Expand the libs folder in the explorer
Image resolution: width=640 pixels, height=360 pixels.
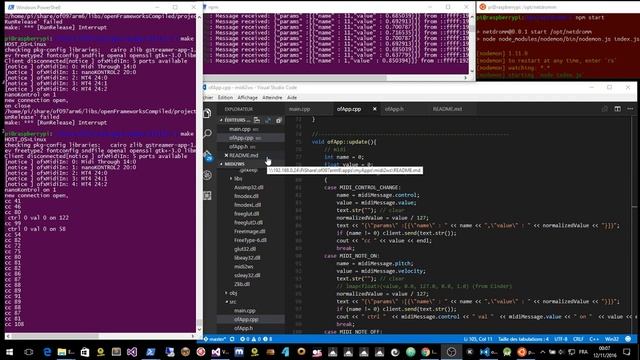[x=231, y=179]
